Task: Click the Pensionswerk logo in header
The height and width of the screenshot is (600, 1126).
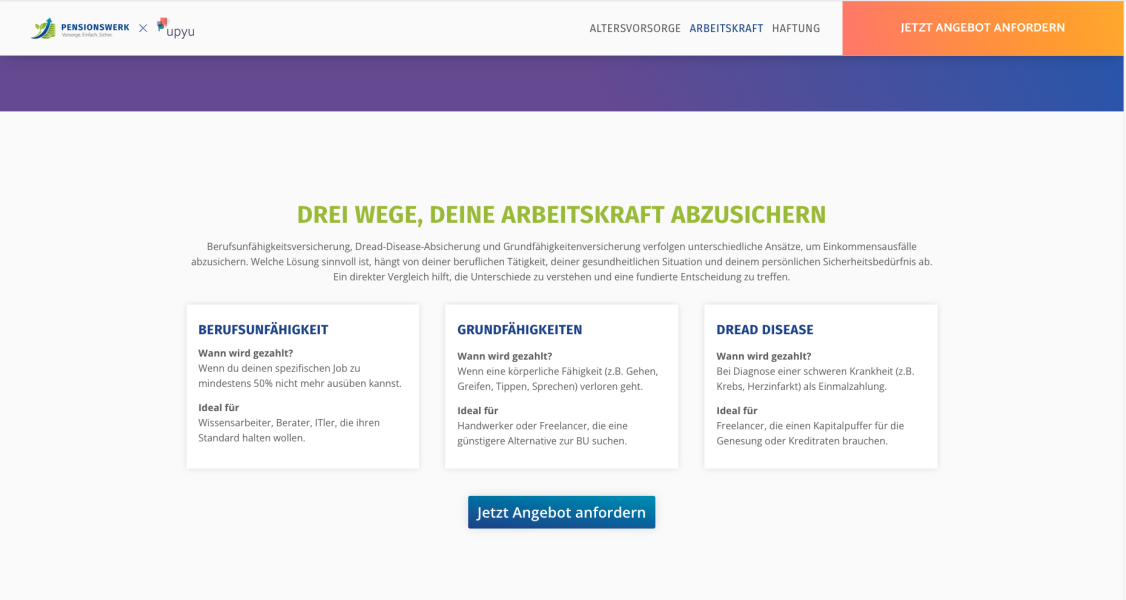Action: click(80, 28)
